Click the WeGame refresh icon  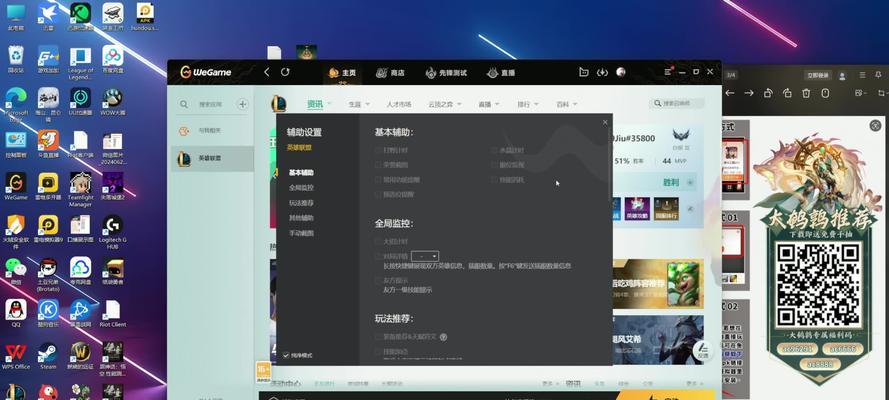coord(285,72)
